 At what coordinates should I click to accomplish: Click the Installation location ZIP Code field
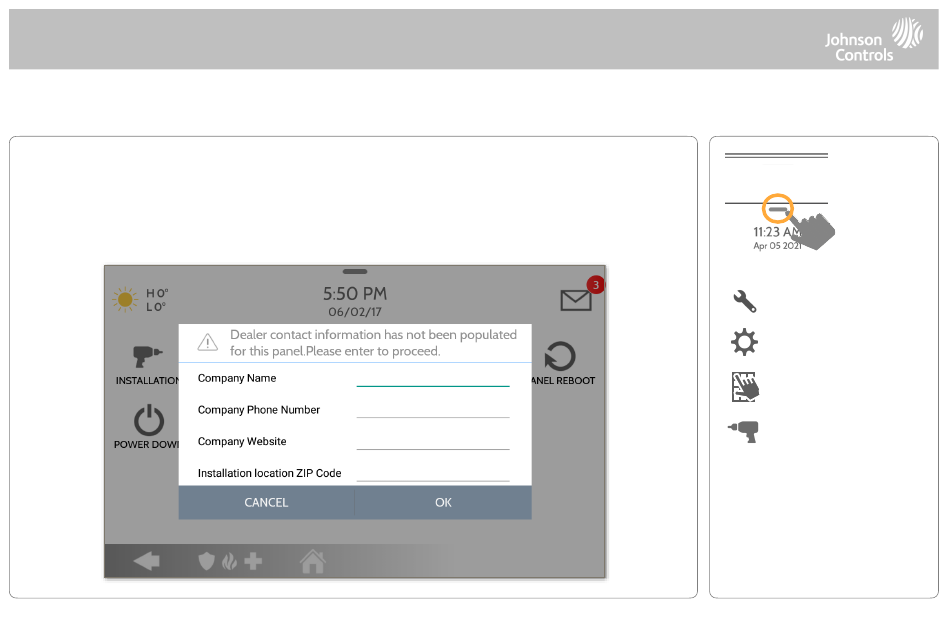[x=433, y=473]
